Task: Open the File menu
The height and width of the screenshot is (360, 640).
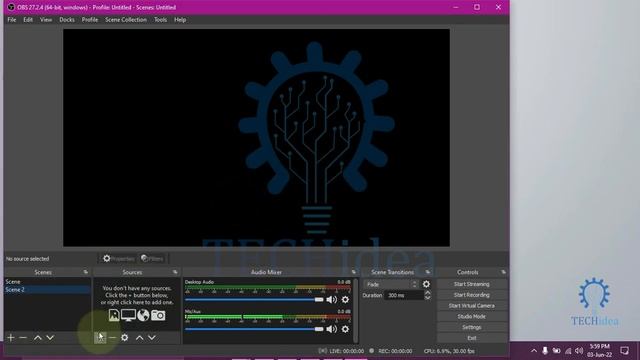Action: click(x=12, y=20)
